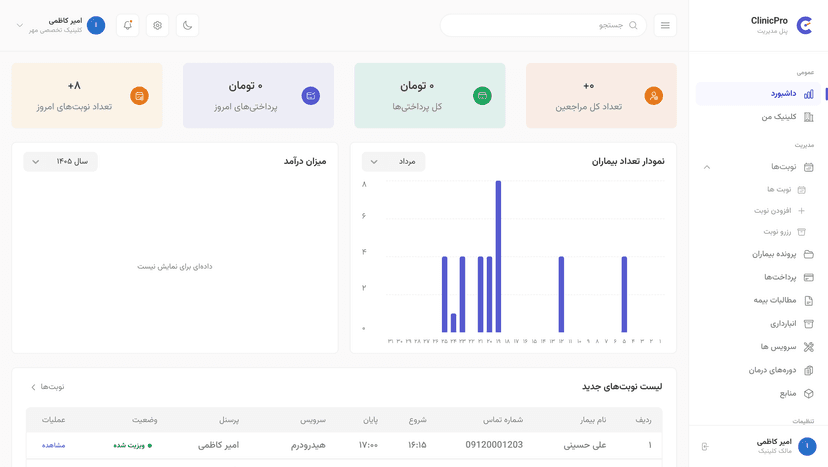
Task: Open رزرو نوبت submenu item
Action: pyautogui.click(x=777, y=232)
